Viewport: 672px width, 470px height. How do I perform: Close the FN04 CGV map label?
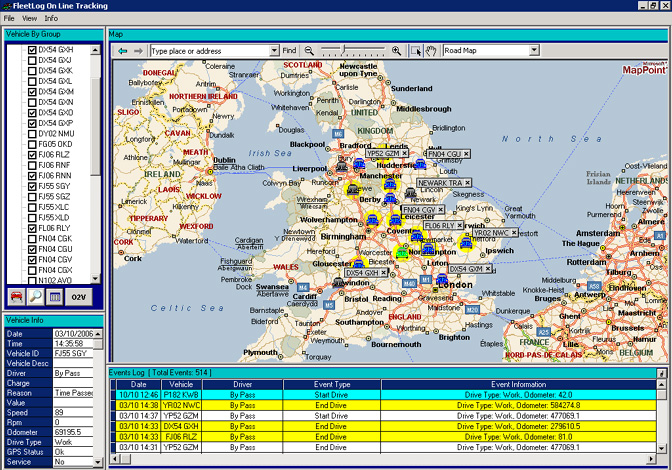tap(441, 210)
